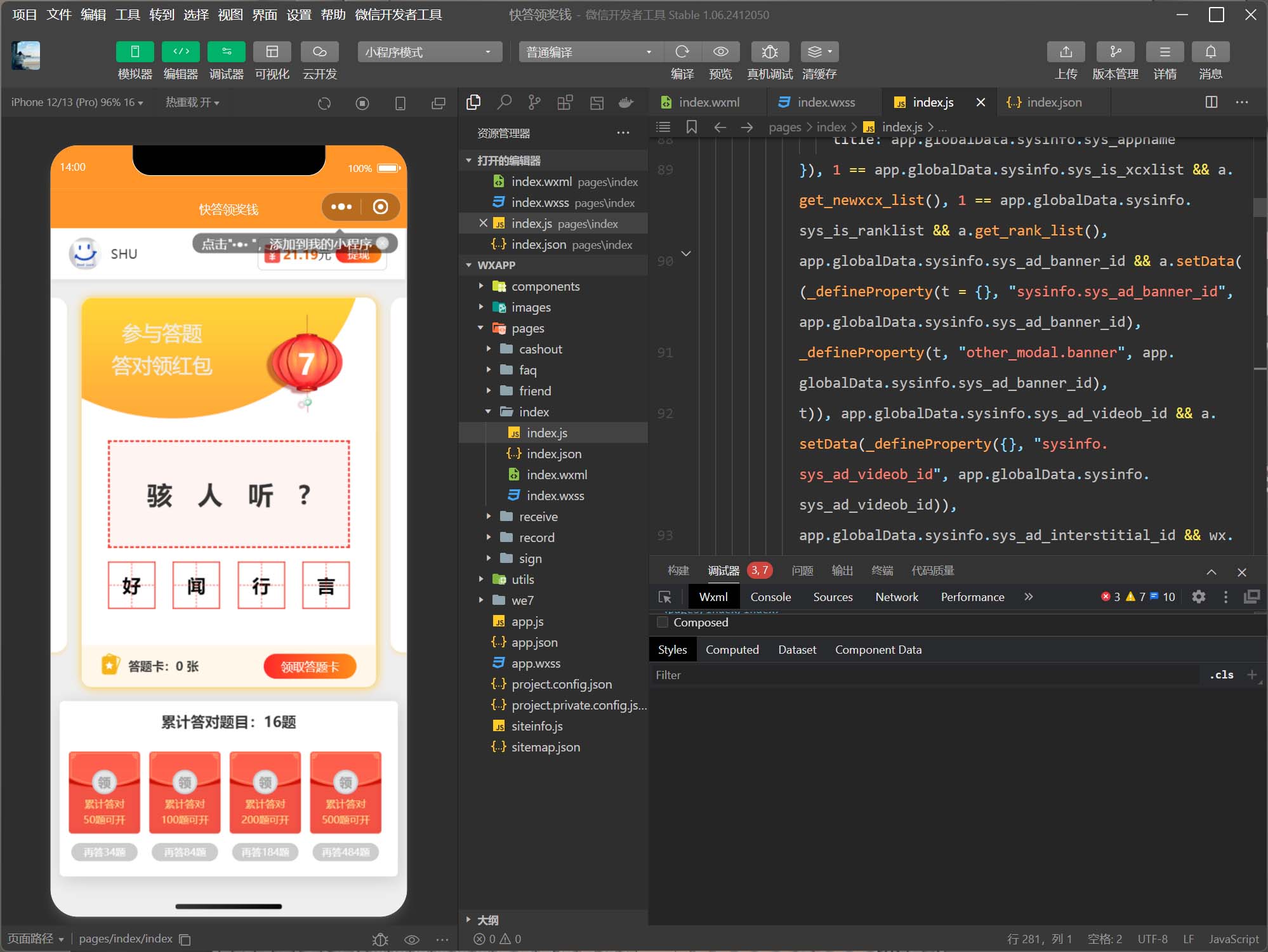Click the compile refresh icon
Image resolution: width=1268 pixels, height=952 pixels.
tap(682, 51)
